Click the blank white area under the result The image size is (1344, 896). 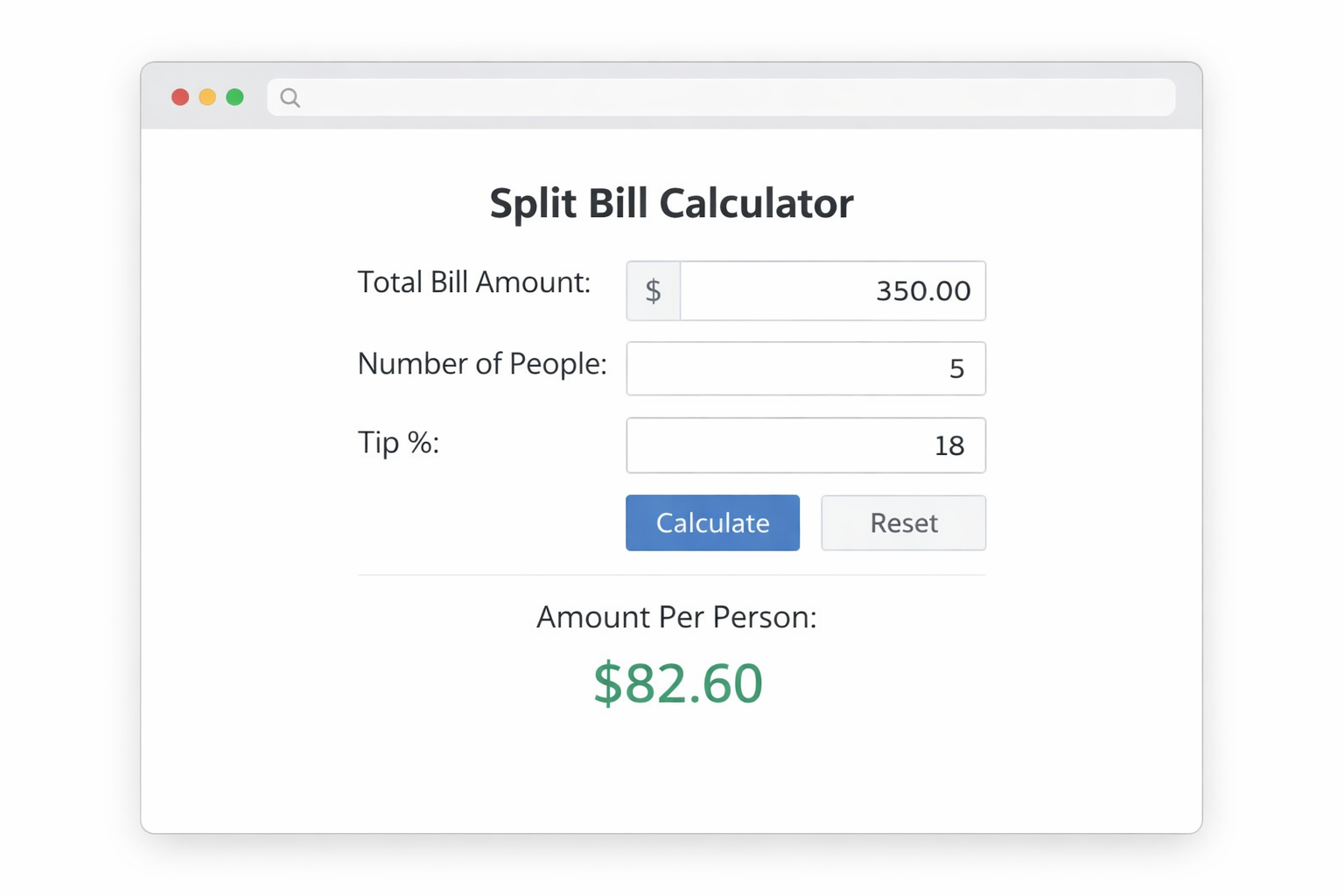[671, 774]
